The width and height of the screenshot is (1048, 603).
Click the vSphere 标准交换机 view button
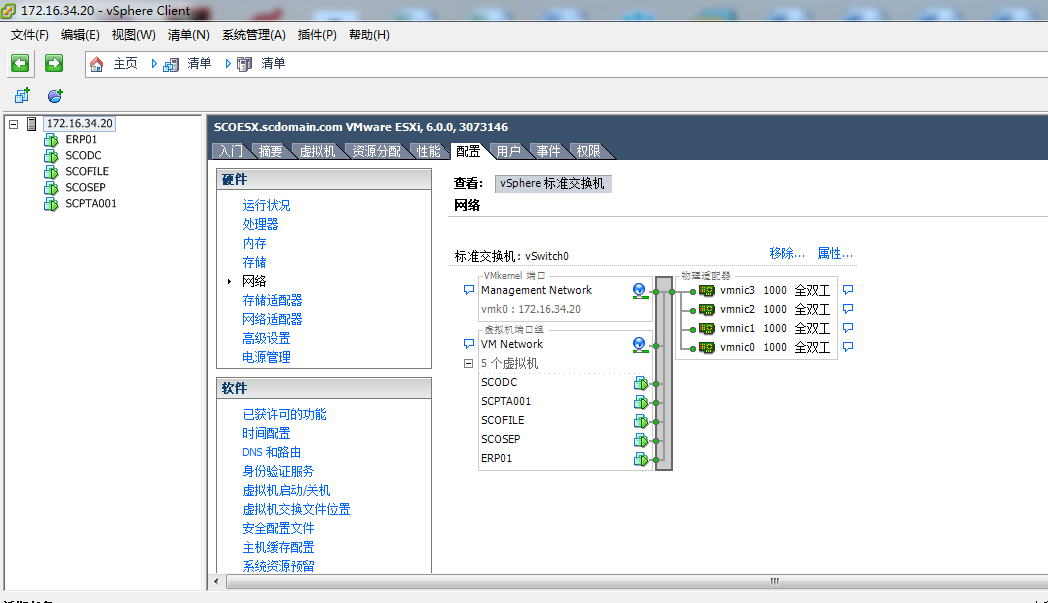pyautogui.click(x=553, y=184)
